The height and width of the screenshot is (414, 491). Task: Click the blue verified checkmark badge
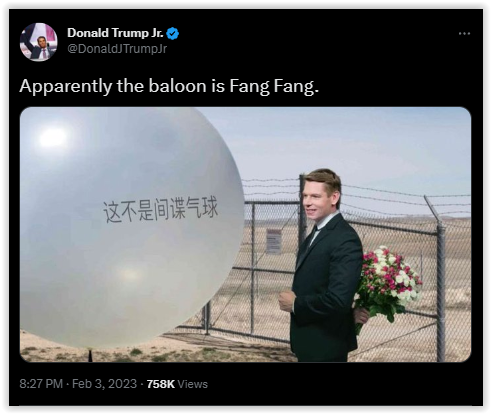(172, 33)
